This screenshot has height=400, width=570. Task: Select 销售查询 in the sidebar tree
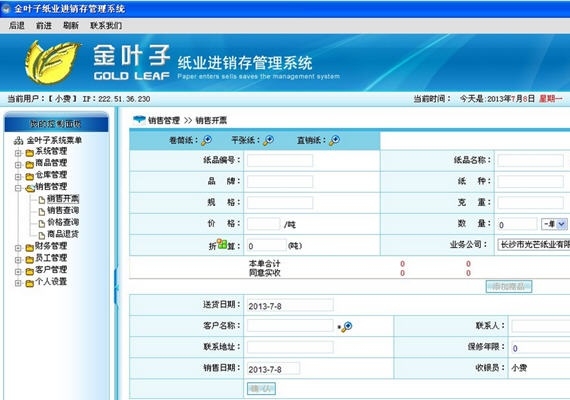63,211
